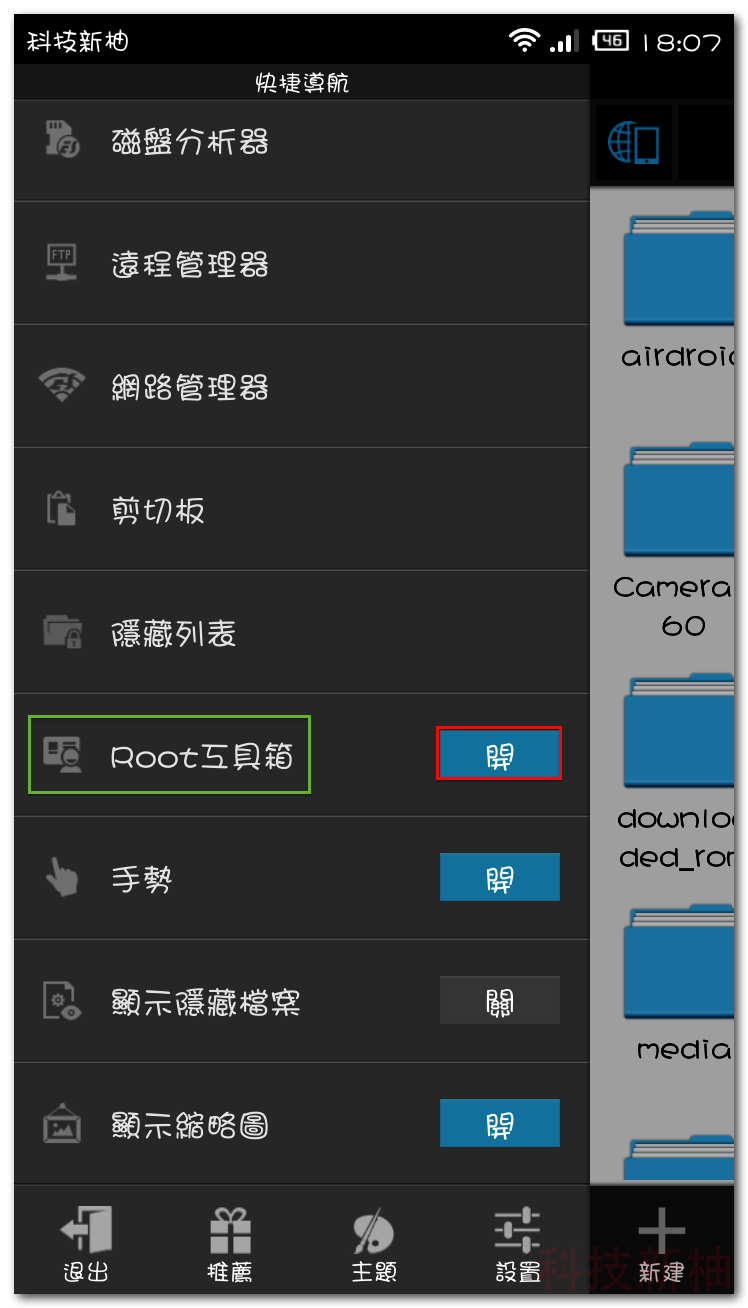748x1308 pixels.
Task: Open the airdroid folder
Action: 680,290
